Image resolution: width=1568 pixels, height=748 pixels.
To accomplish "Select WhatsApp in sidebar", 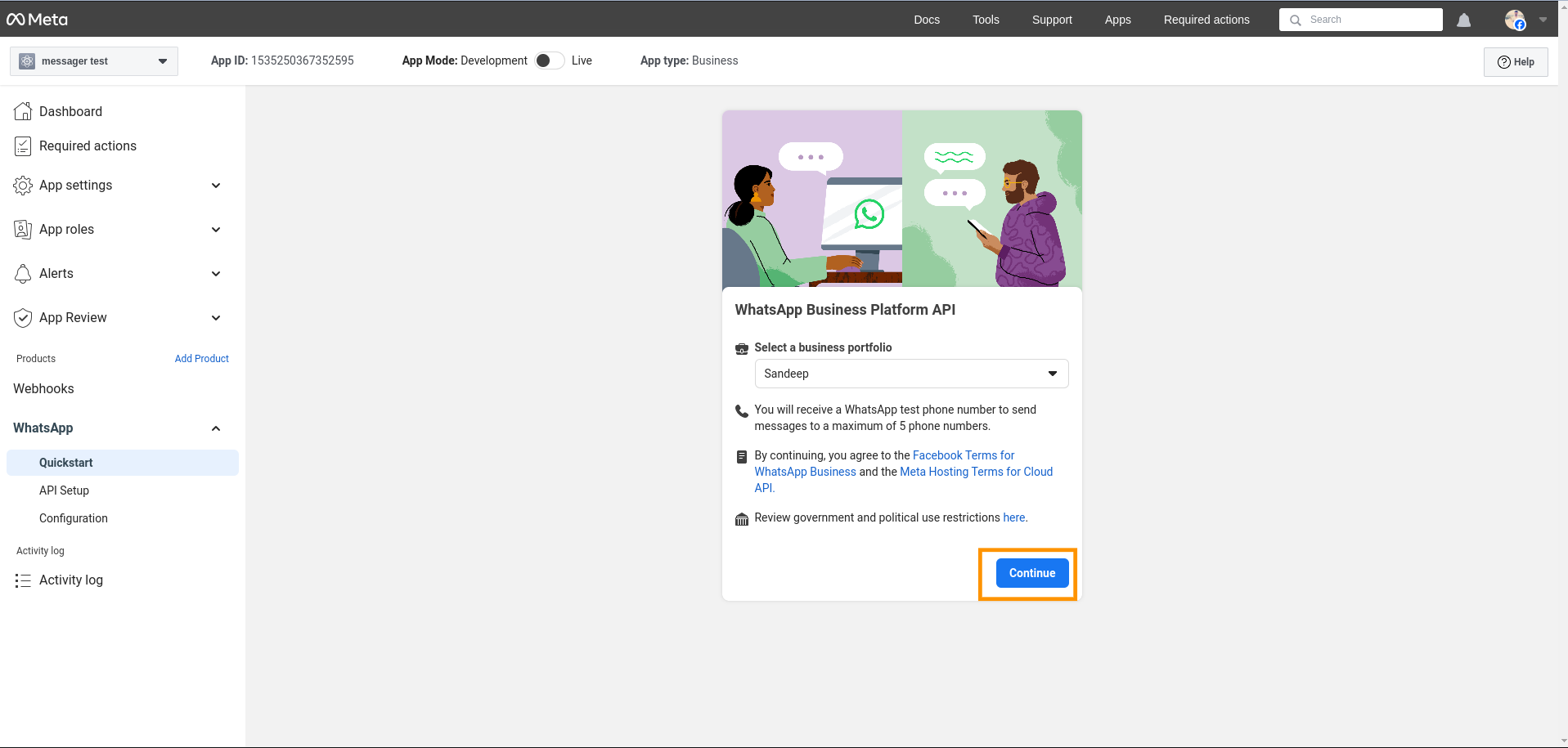I will coord(43,428).
